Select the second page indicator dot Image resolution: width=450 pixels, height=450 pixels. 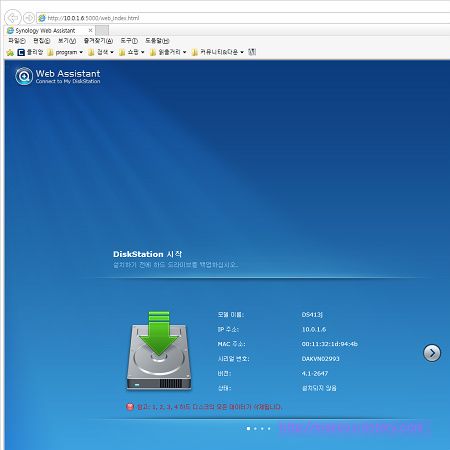click(255, 428)
